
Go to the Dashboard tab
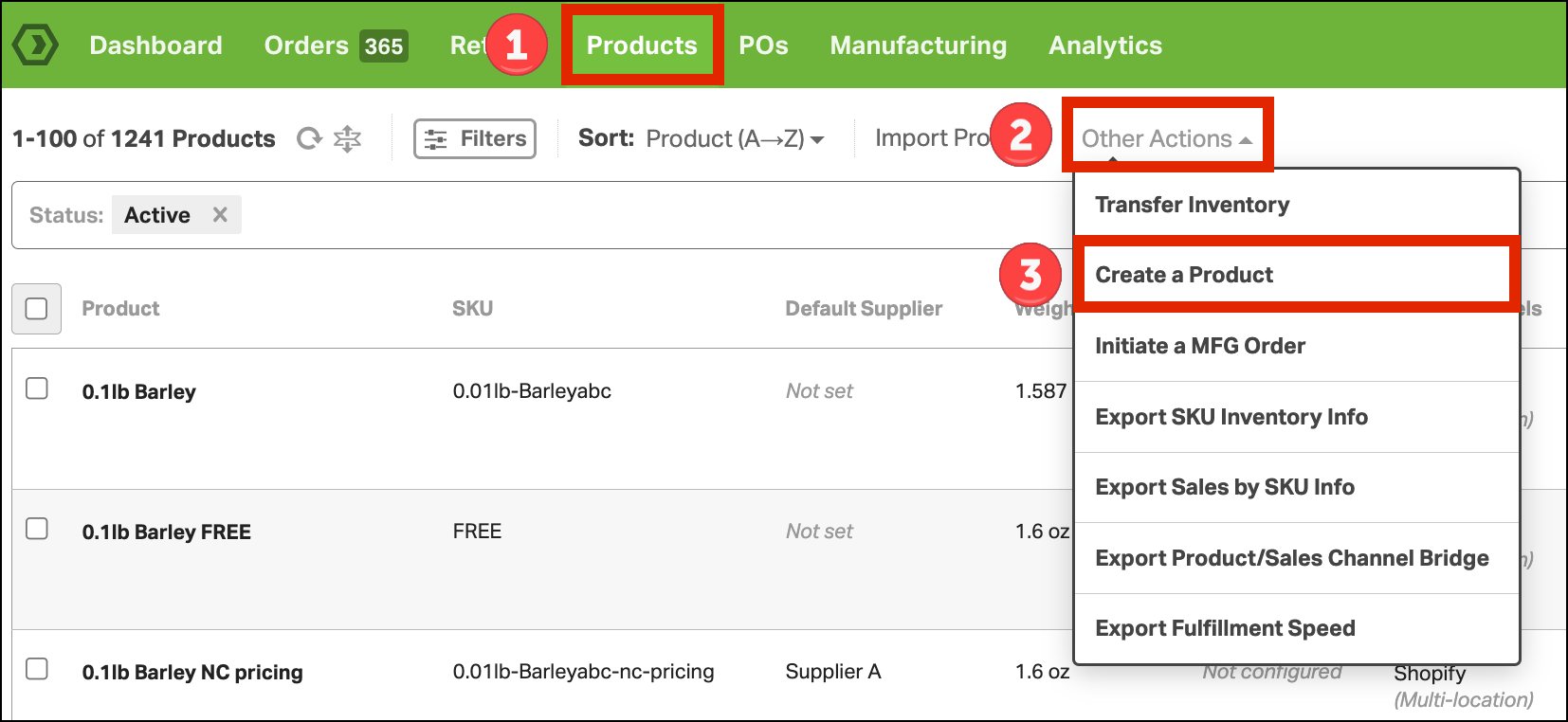click(155, 45)
